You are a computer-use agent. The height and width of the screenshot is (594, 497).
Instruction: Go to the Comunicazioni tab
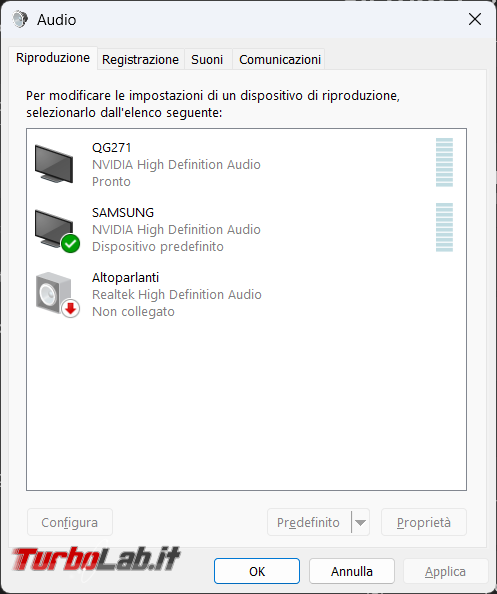click(x=280, y=59)
